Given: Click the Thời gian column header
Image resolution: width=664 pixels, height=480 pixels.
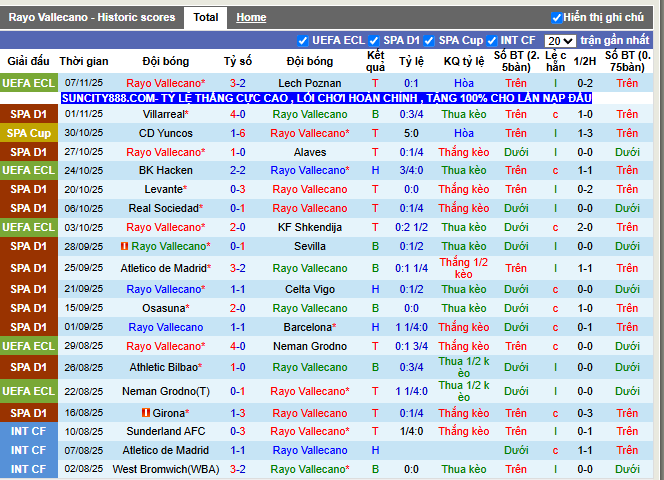Looking at the screenshot, I should (84, 61).
